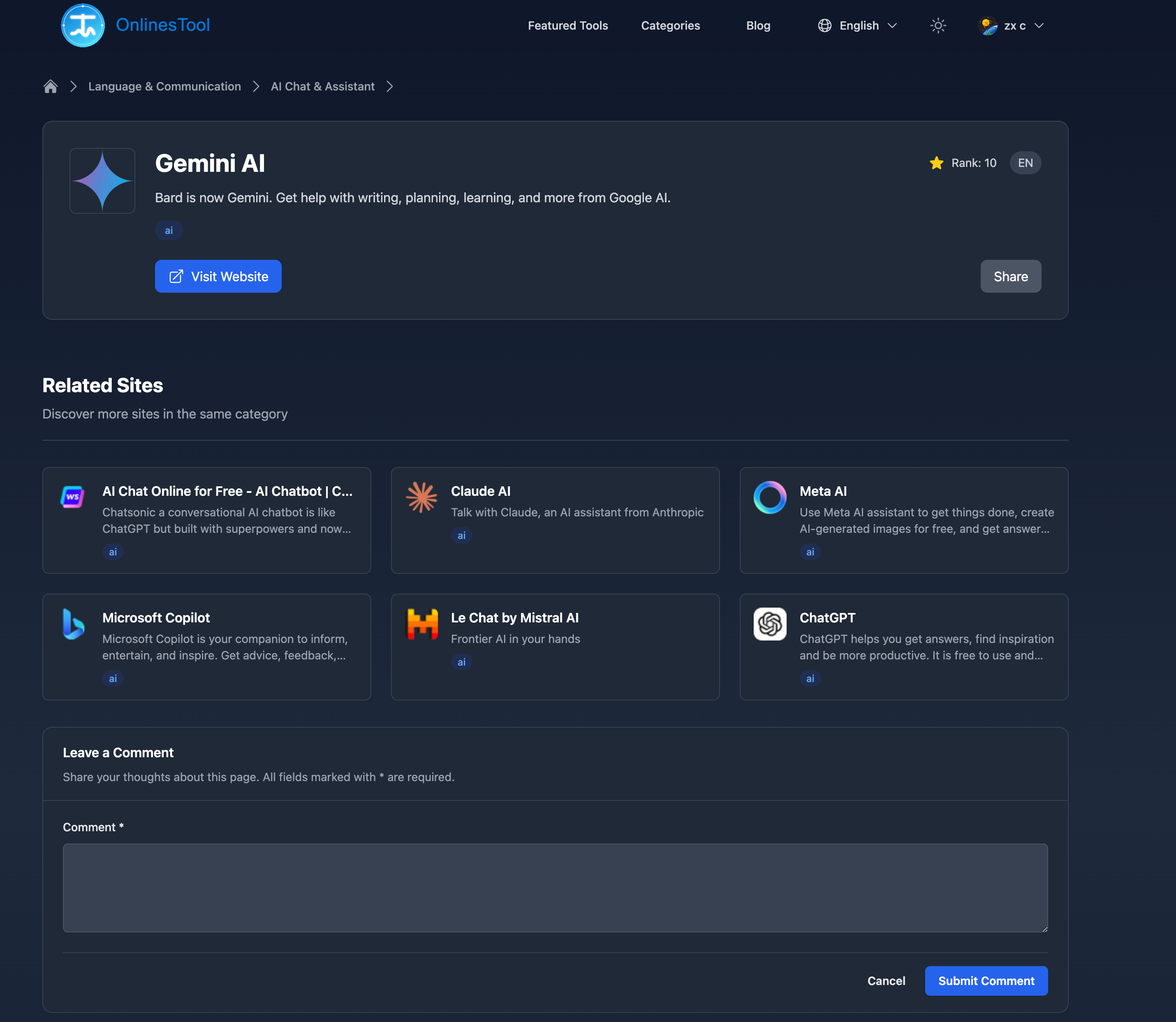This screenshot has height=1022, width=1176.
Task: Go home via the breadcrumb house icon
Action: click(50, 86)
